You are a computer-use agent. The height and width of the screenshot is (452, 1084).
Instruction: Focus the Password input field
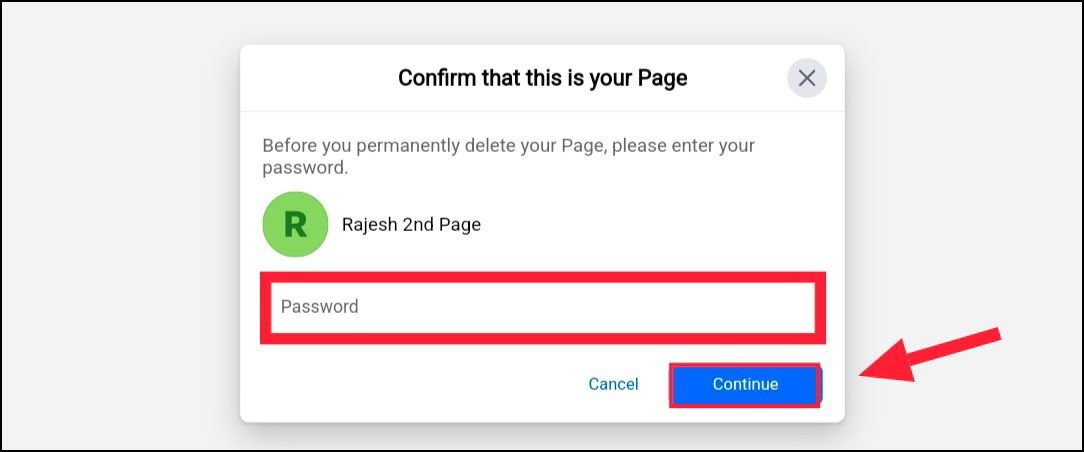pyautogui.click(x=543, y=307)
